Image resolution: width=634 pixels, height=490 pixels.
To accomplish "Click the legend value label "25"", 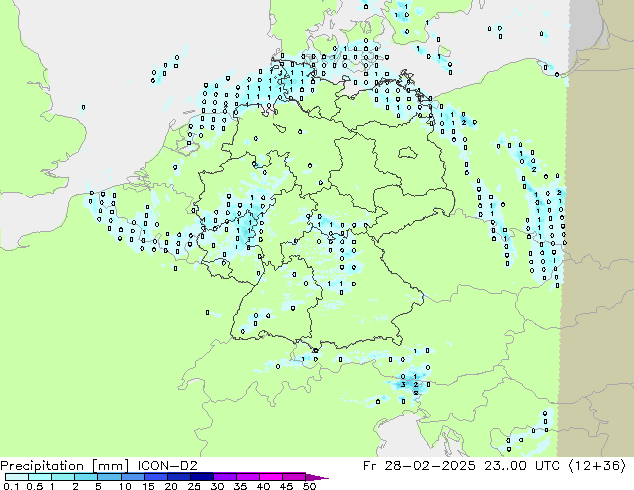I will 194,486.
